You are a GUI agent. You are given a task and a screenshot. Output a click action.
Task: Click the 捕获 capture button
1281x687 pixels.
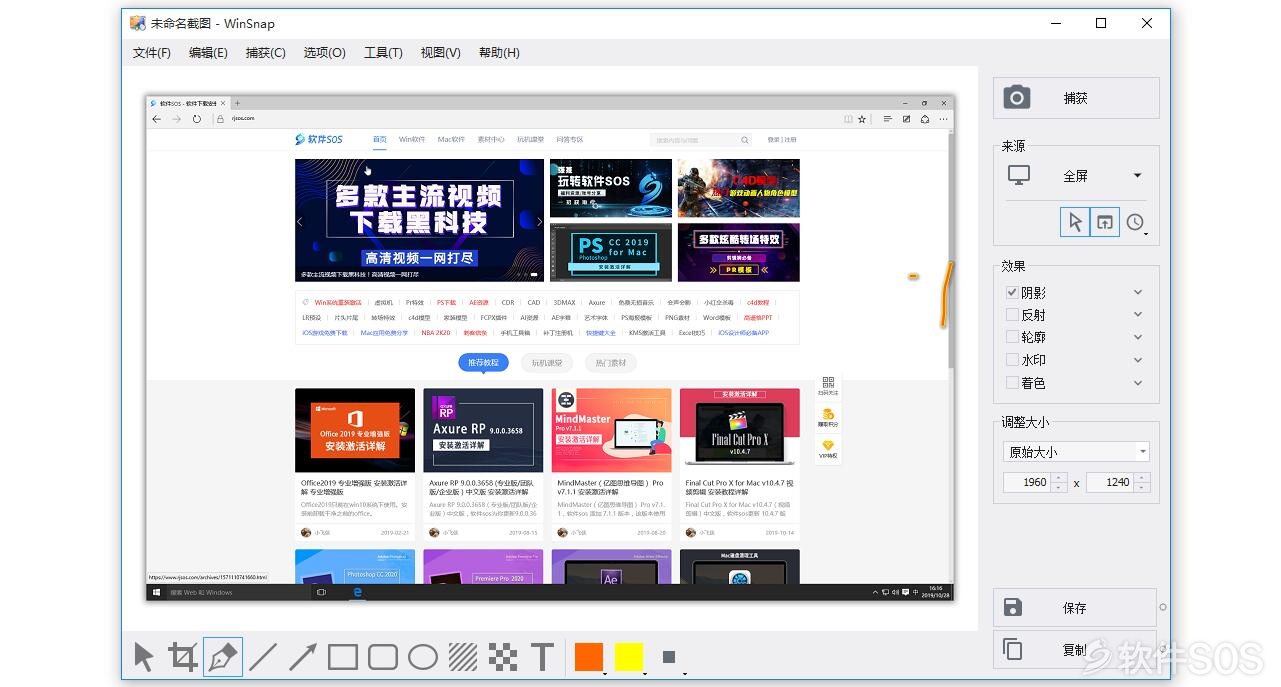point(1076,98)
